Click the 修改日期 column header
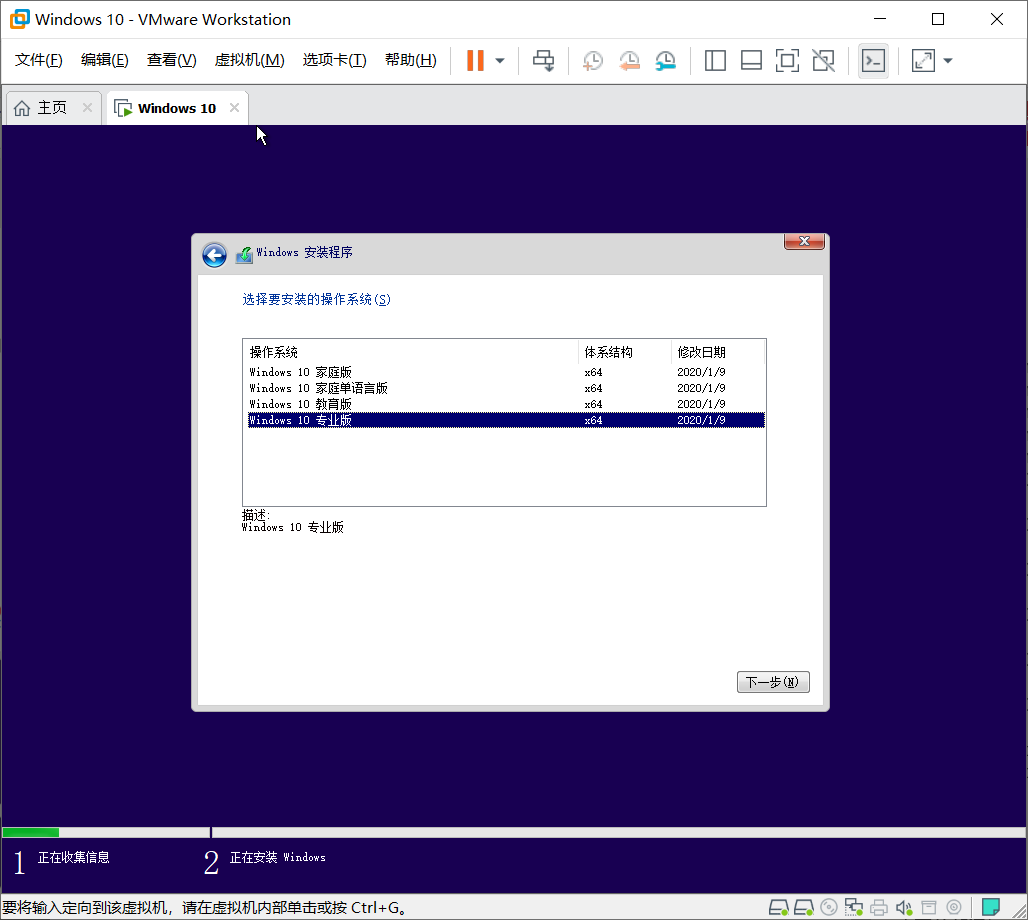The width and height of the screenshot is (1028, 920). (x=718, y=352)
